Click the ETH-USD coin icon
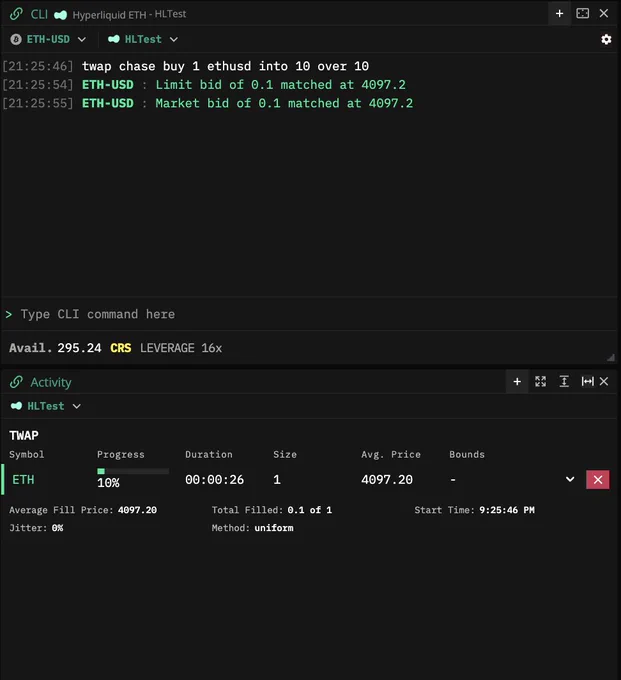This screenshot has width=621, height=680. click(16, 39)
